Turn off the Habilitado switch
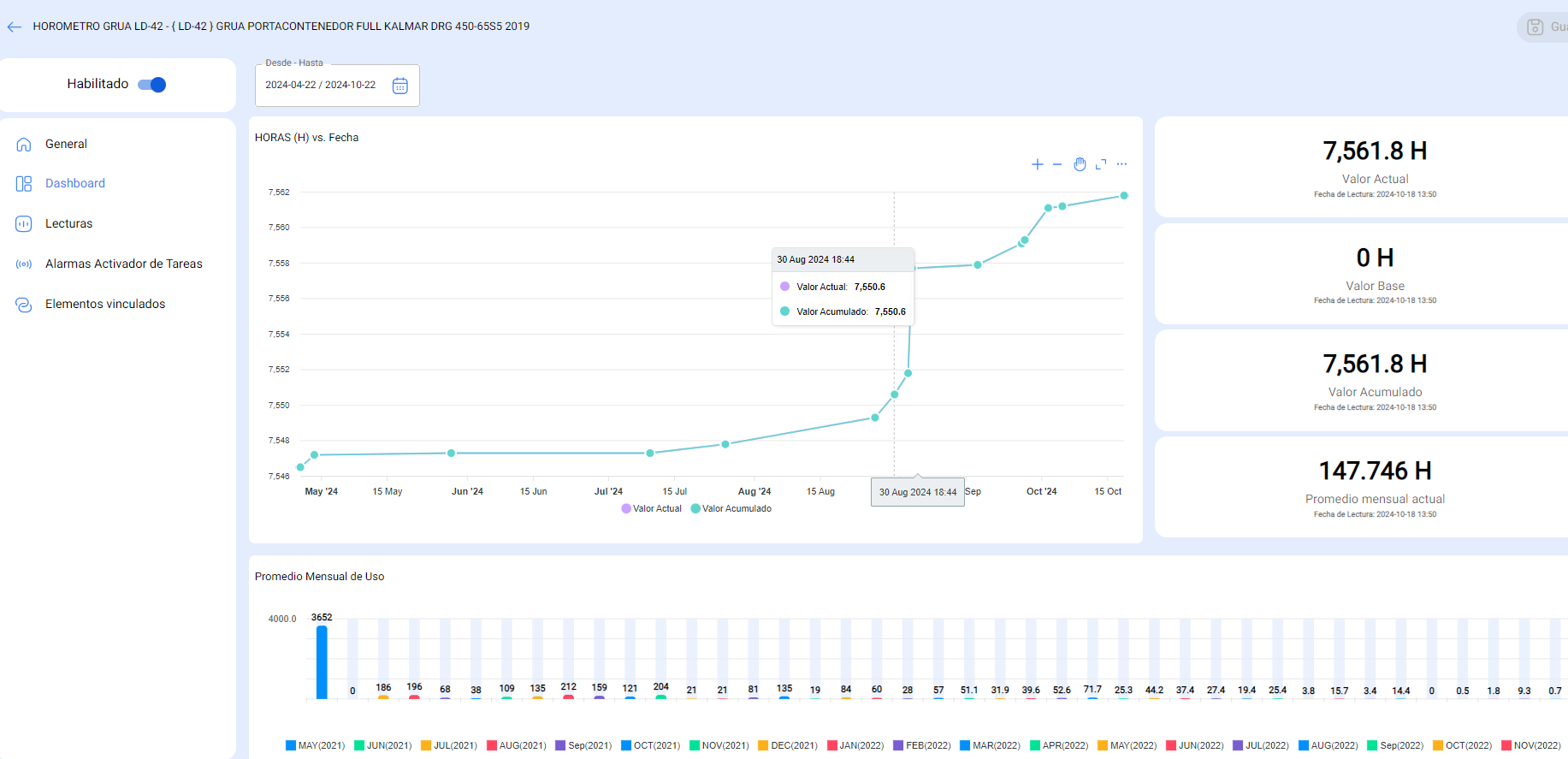The image size is (1568, 759). (152, 85)
